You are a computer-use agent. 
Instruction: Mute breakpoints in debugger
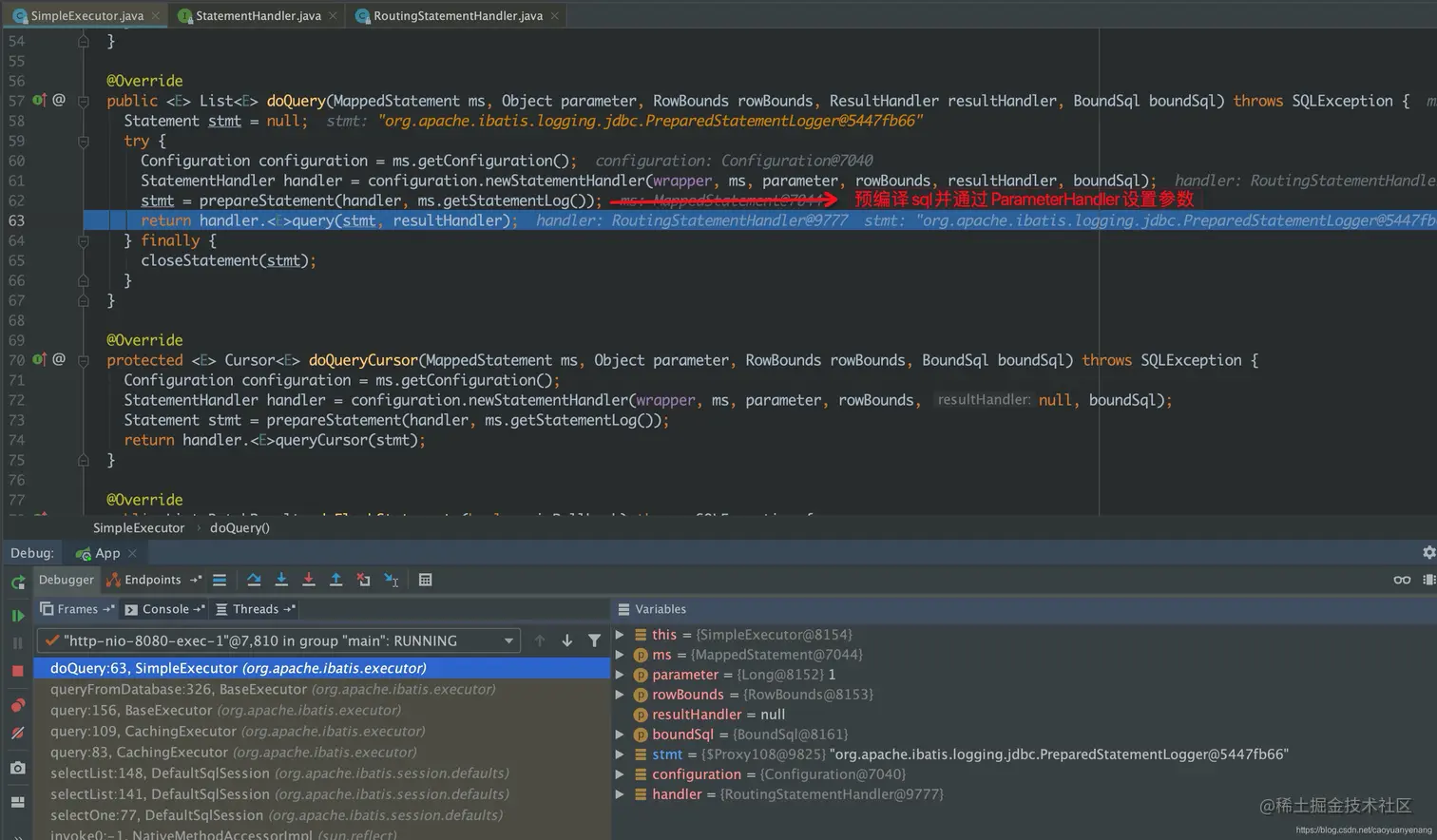(x=17, y=733)
